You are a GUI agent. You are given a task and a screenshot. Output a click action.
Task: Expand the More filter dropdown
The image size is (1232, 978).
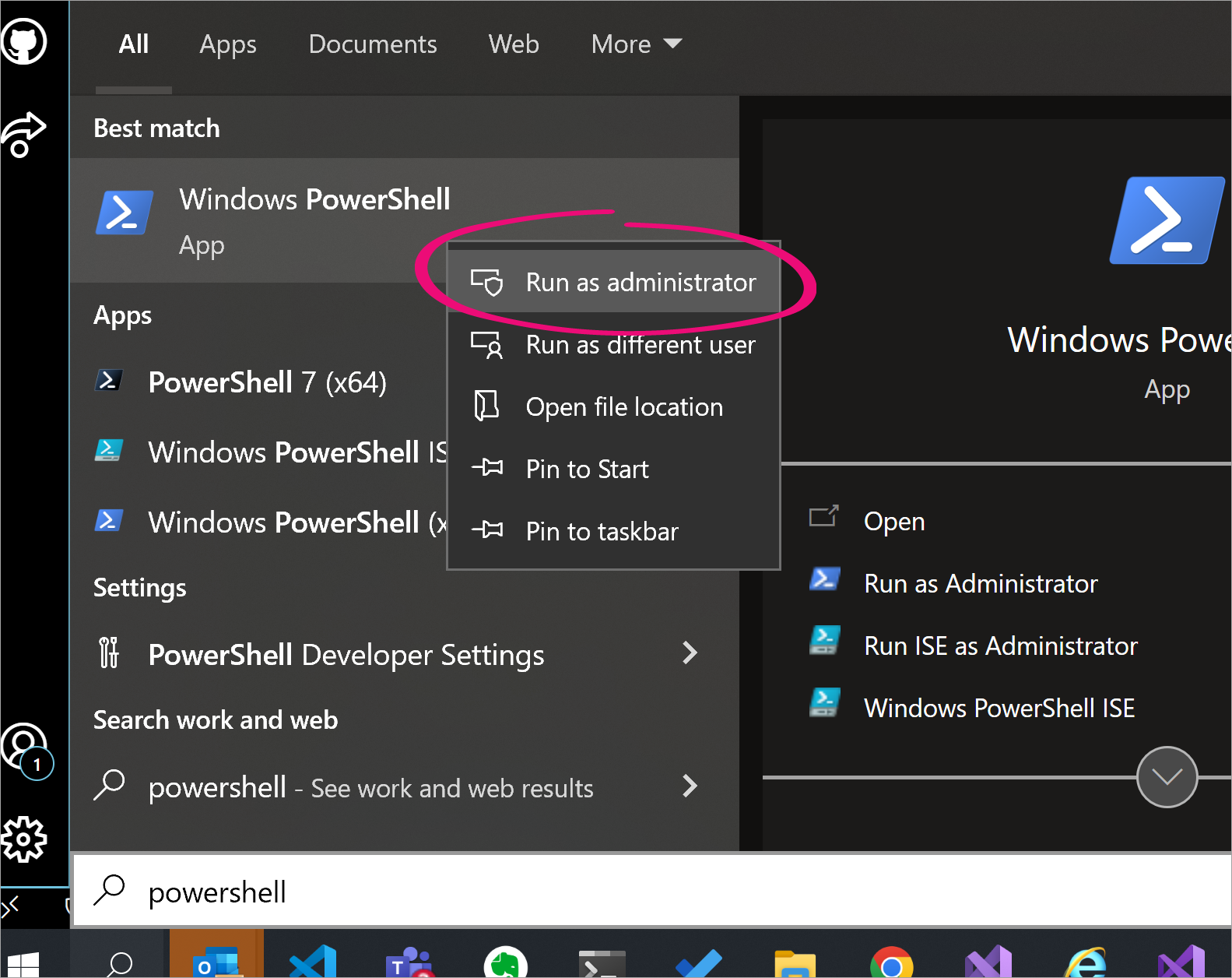[x=636, y=44]
